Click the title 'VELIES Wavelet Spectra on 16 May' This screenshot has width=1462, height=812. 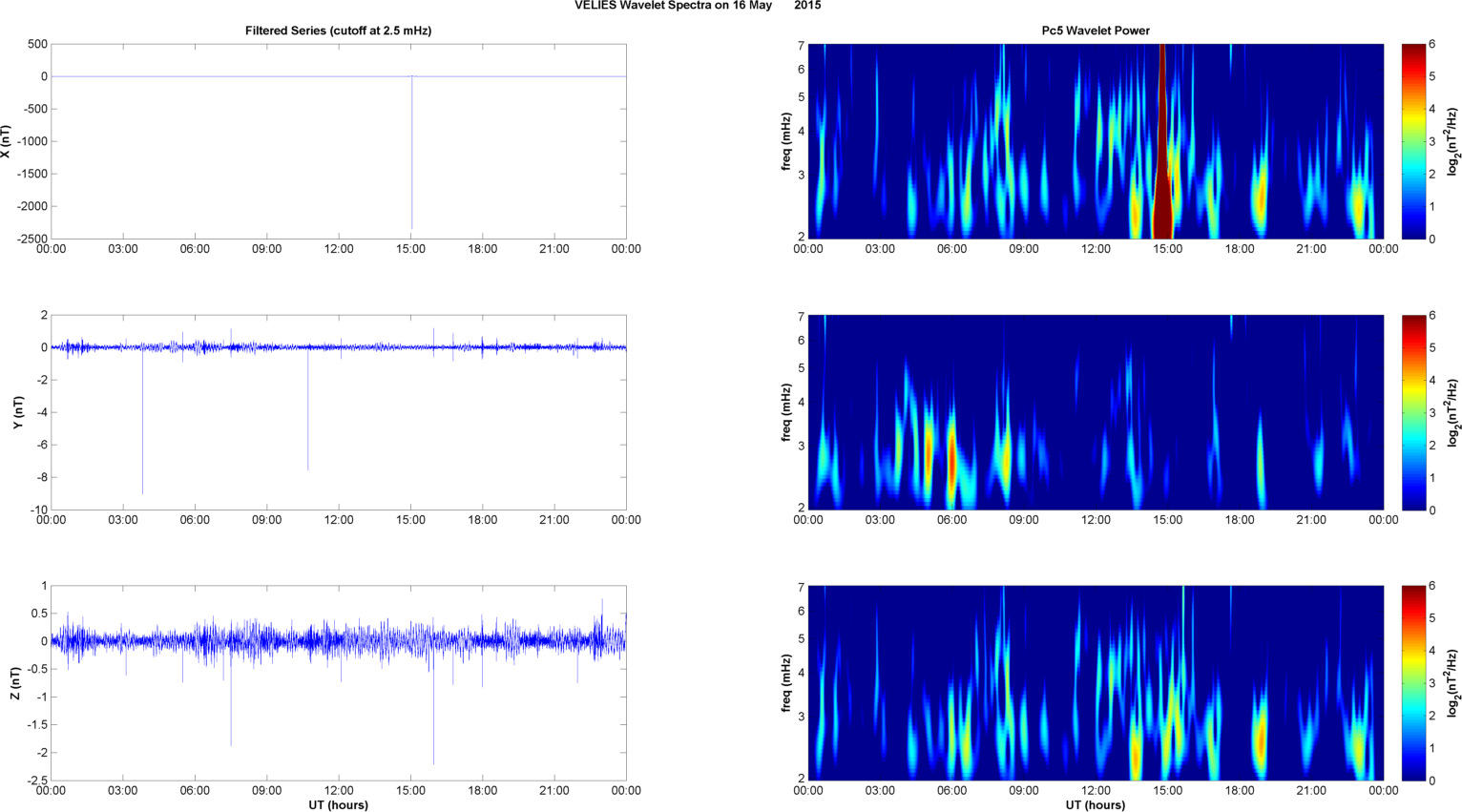[x=673, y=6]
